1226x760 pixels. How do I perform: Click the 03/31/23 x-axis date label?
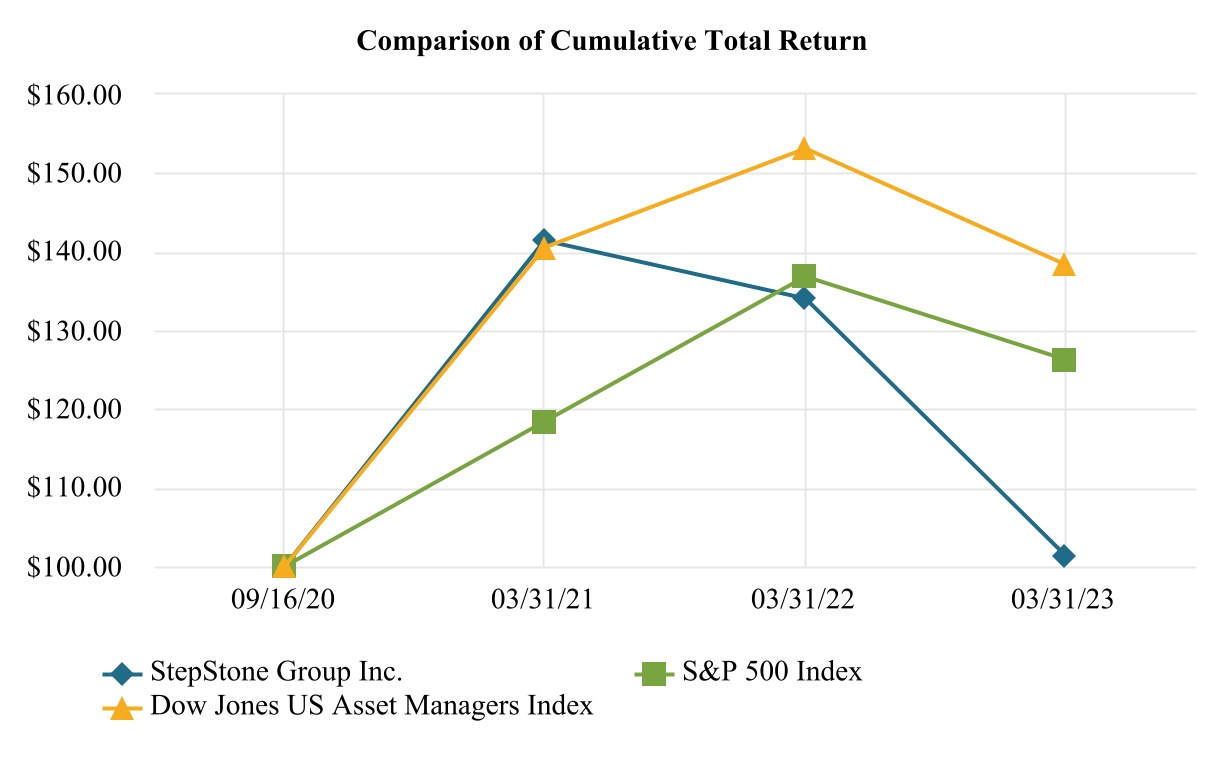[x=1064, y=600]
